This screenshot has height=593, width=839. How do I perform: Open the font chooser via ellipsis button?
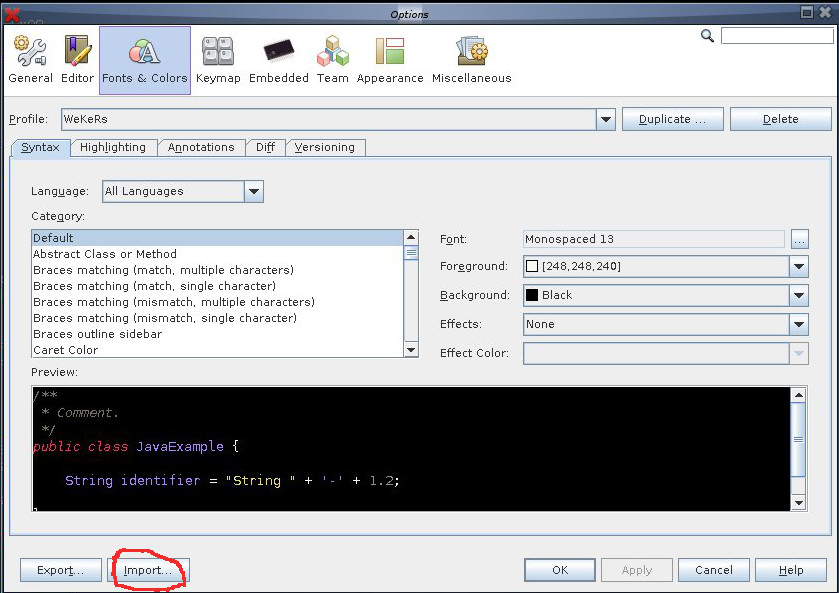[800, 238]
